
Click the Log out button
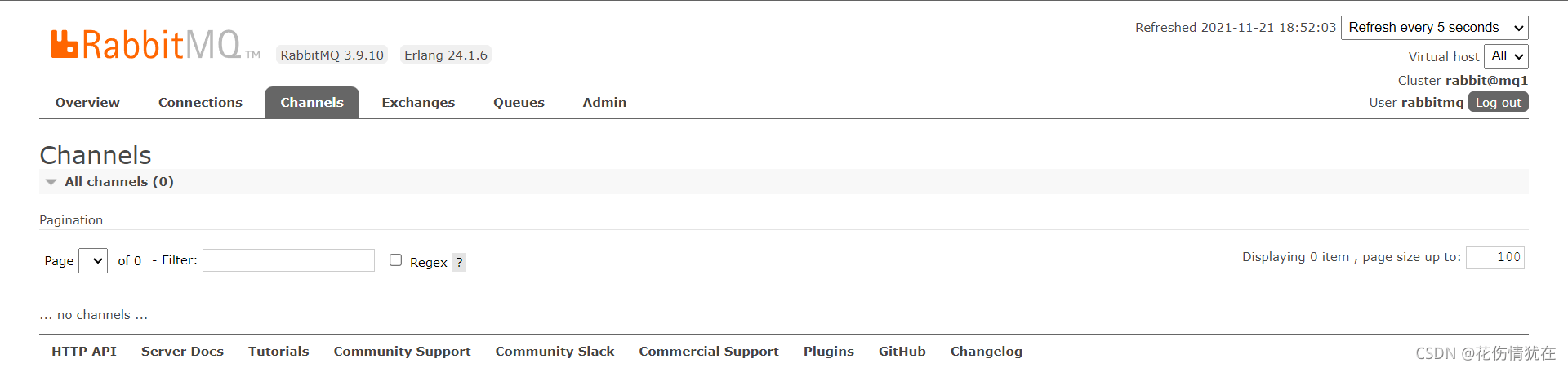click(x=1498, y=102)
